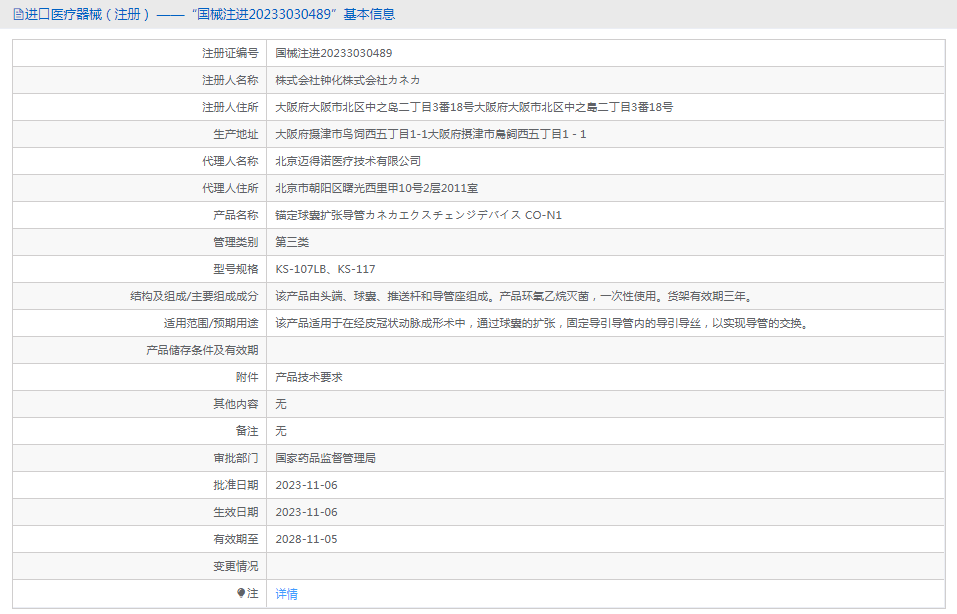This screenshot has width=957, height=614.
Task: Select agent address 北京市朝阳区曙光西里甲10号2层2011室
Action: click(377, 188)
